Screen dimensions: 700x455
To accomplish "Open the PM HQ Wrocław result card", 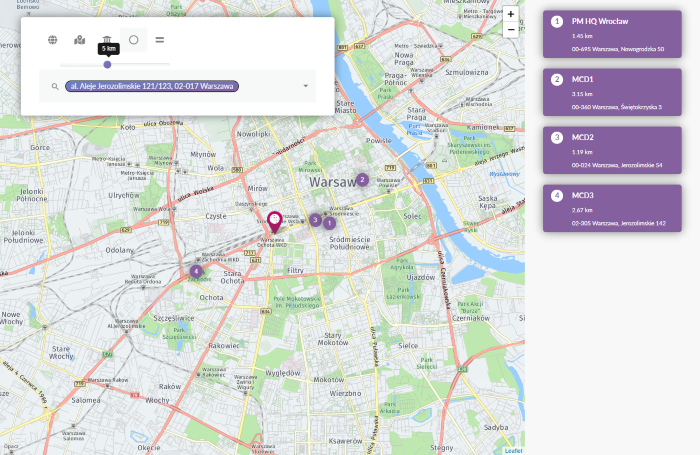I will [x=612, y=35].
